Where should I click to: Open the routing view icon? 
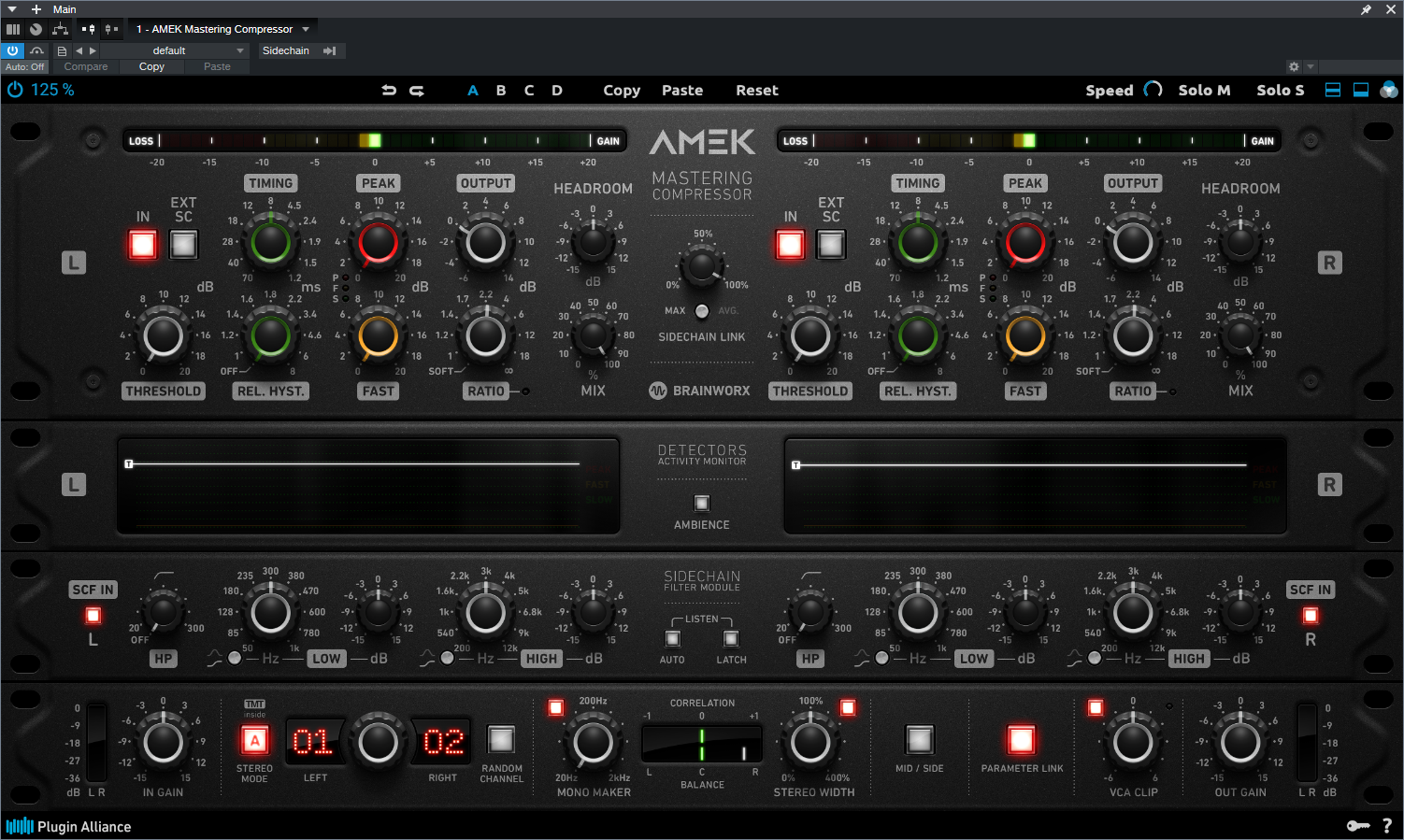60,29
